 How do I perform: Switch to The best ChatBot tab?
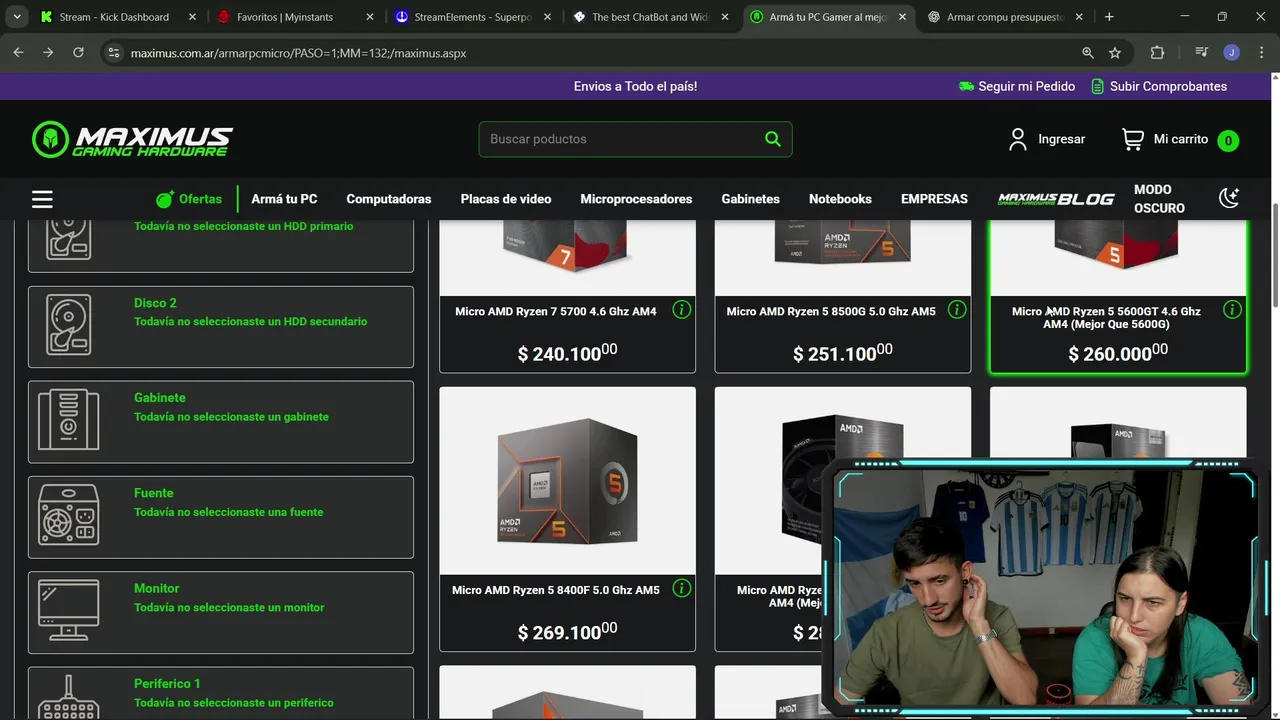click(x=650, y=17)
